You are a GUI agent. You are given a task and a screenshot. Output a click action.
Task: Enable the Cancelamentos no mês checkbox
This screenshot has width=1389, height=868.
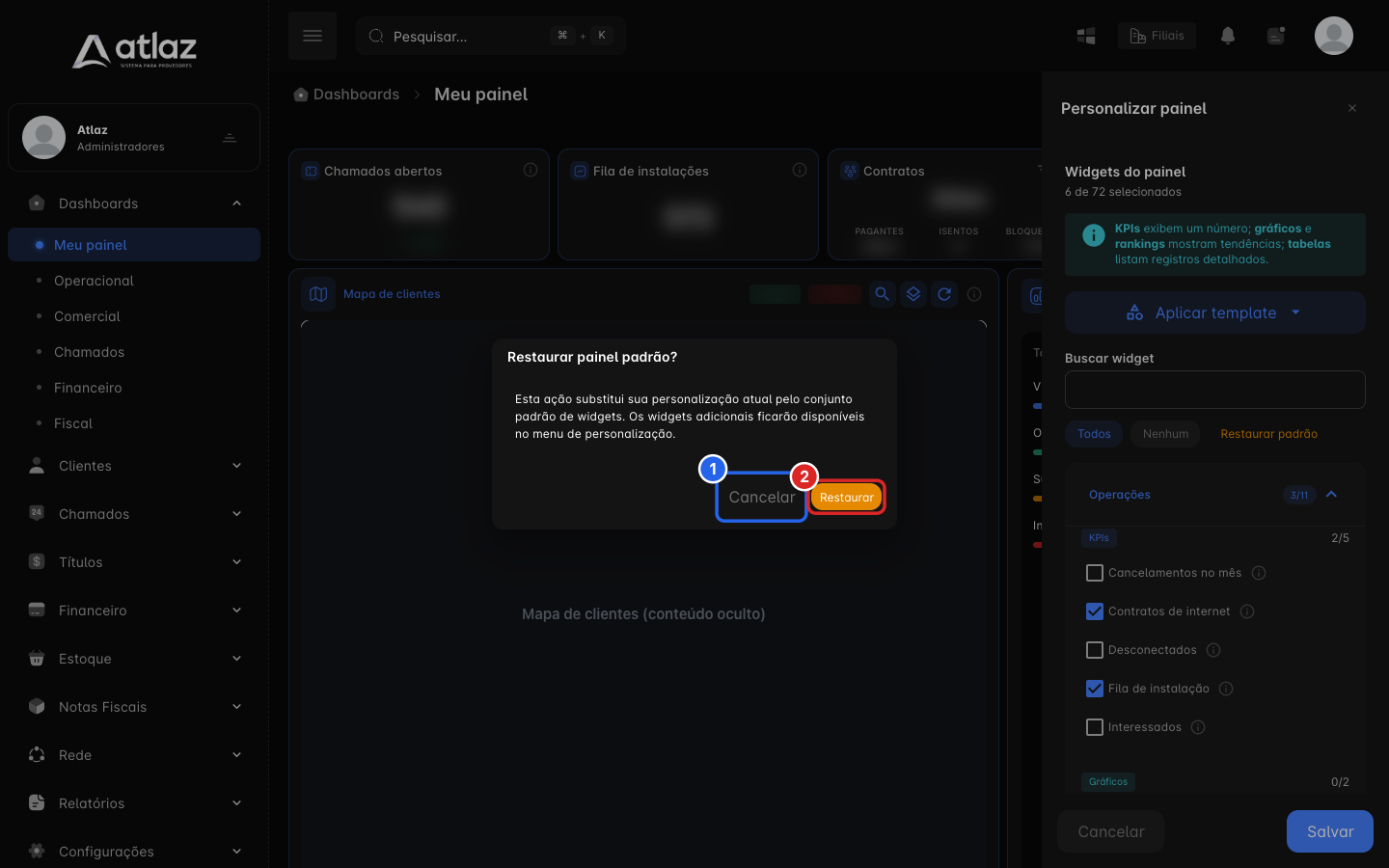(1095, 573)
